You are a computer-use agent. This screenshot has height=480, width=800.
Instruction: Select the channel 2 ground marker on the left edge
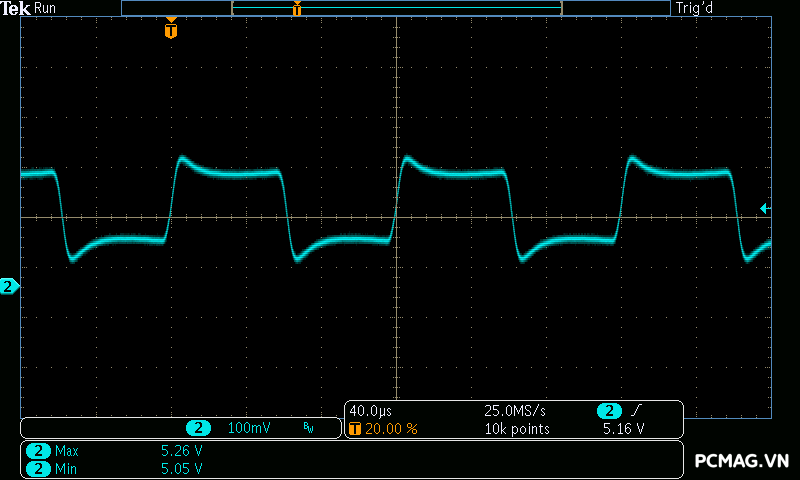point(9,287)
